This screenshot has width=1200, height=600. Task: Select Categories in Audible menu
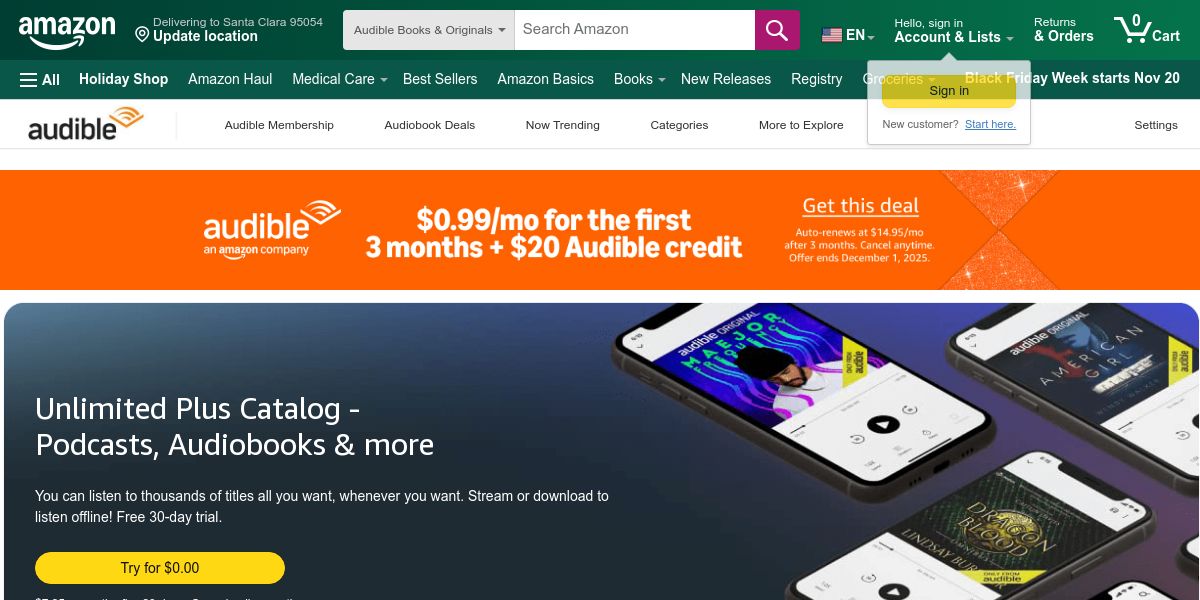[679, 125]
